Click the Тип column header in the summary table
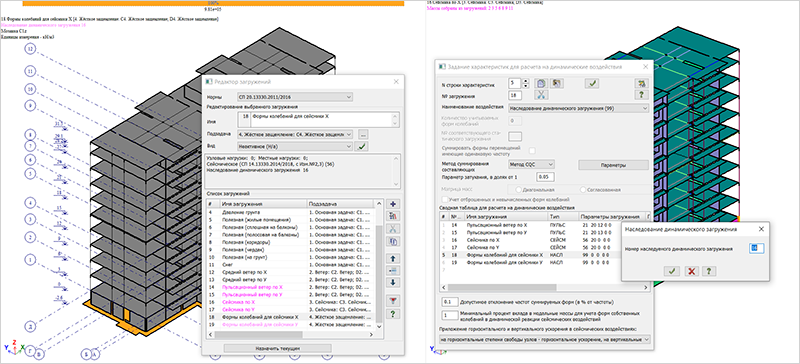 tap(562, 216)
